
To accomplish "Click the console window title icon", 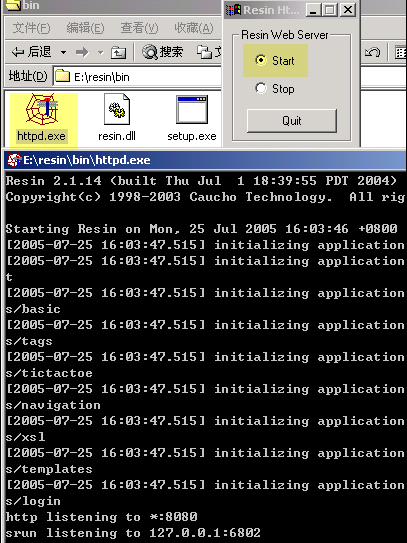I will [14, 160].
